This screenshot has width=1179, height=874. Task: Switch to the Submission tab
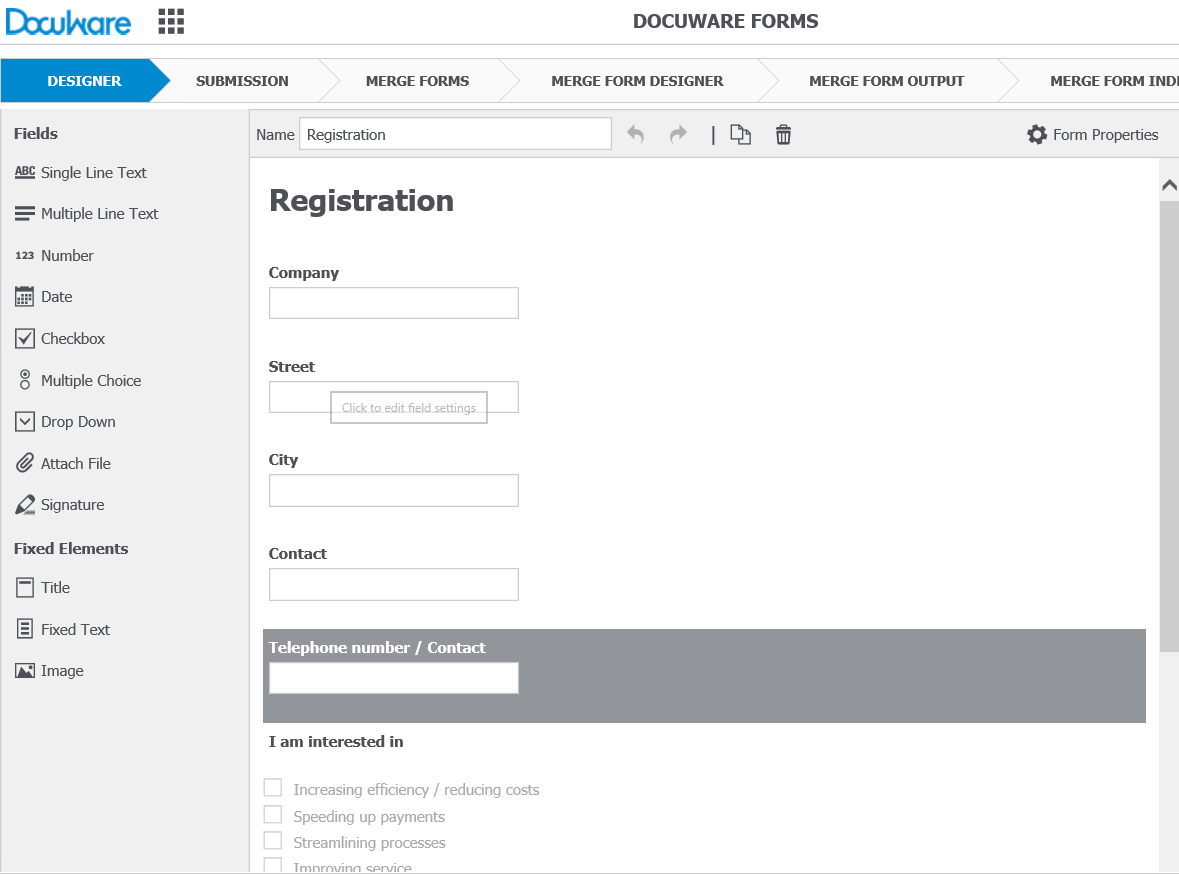[x=242, y=81]
